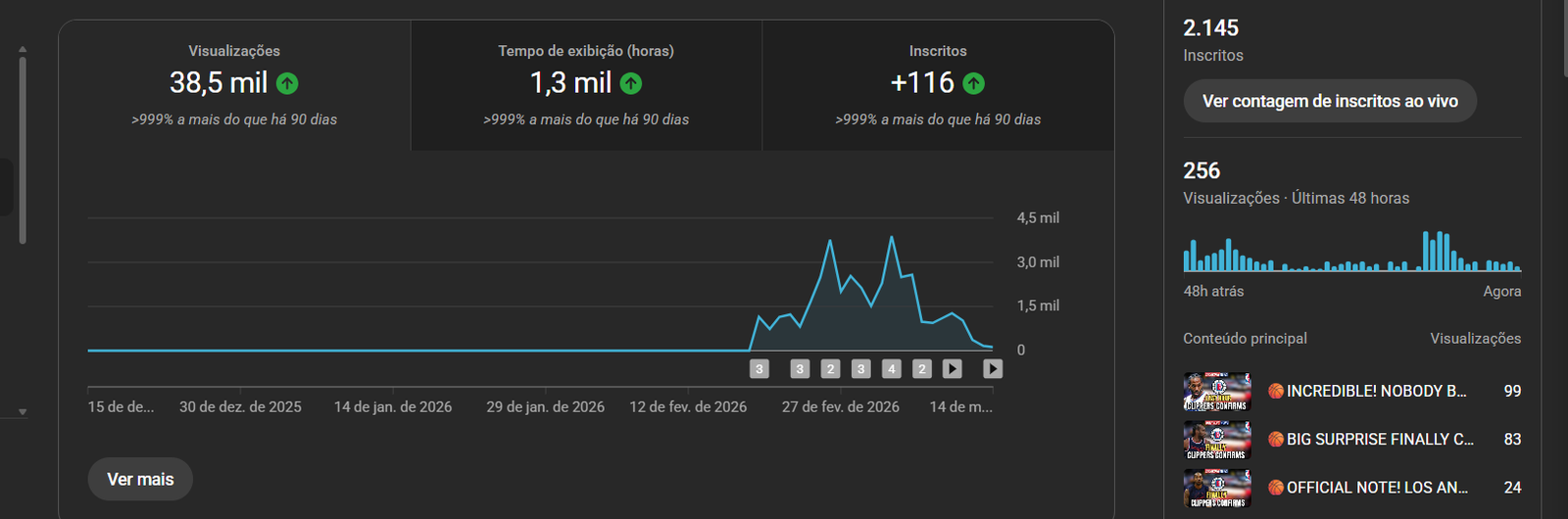Viewport: 1568px width, 519px height.
Task: Open the OFFICIAL NOTE! LOS AN... video title
Action: pyautogui.click(x=1368, y=488)
